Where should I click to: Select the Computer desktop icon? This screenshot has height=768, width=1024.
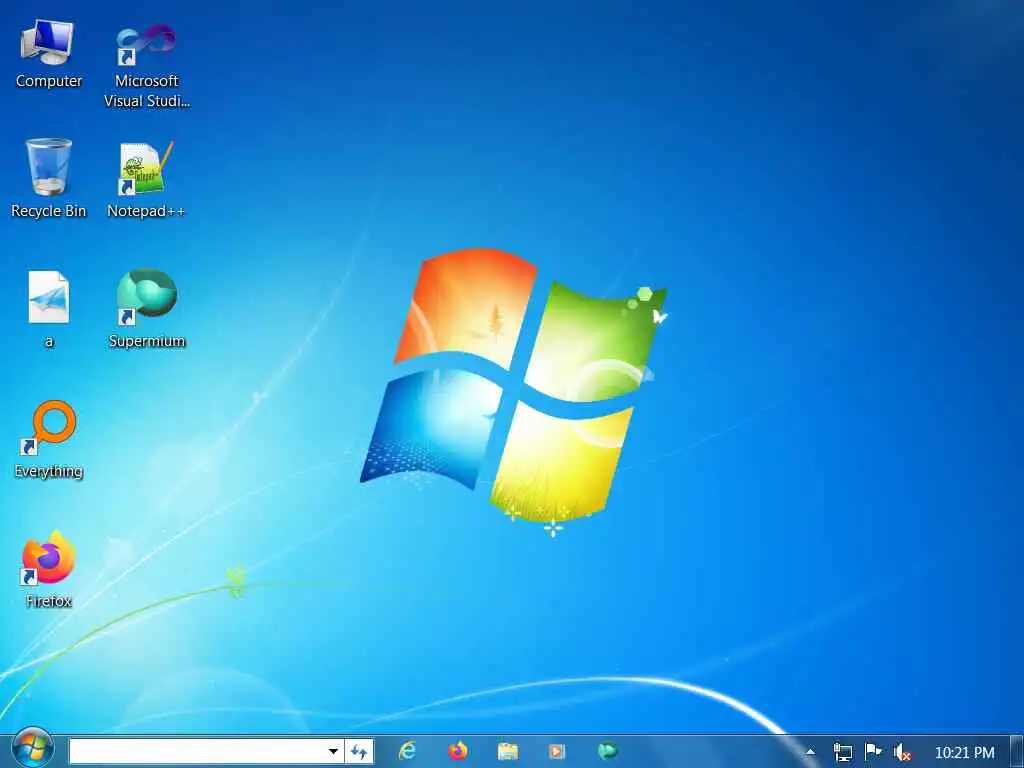[x=48, y=54]
